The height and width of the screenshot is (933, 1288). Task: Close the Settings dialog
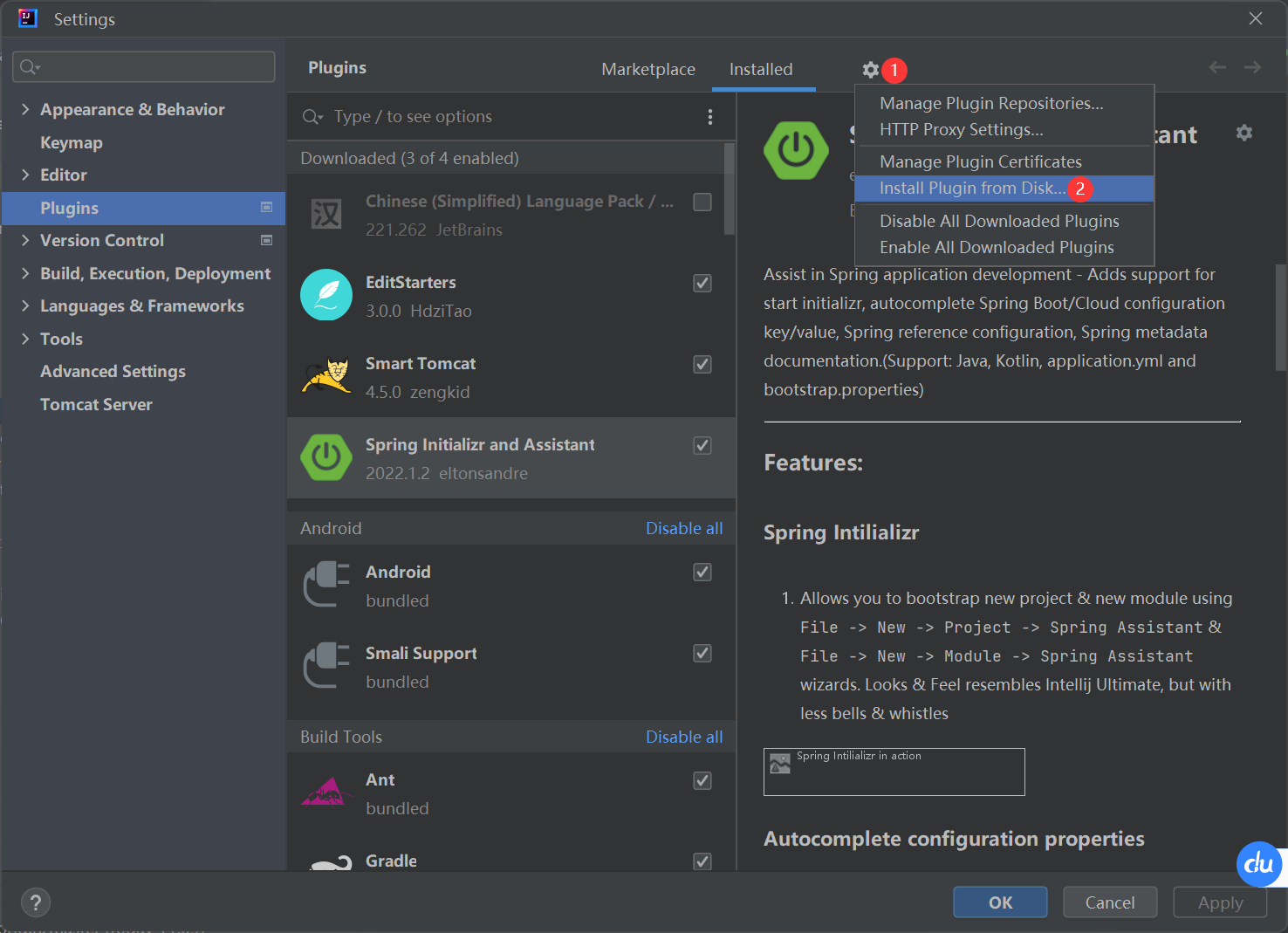click(x=1256, y=18)
